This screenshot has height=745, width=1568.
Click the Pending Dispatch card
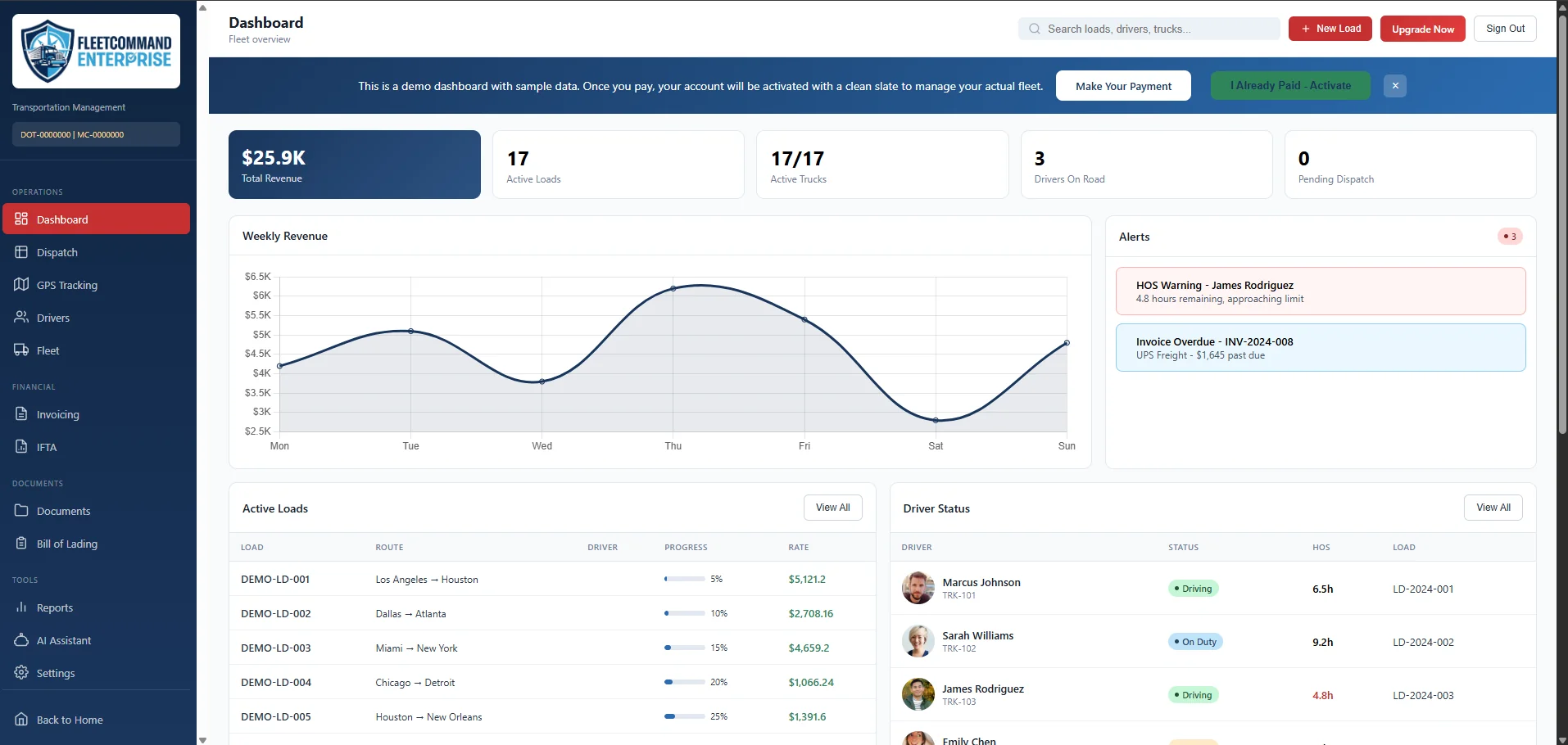[1410, 165]
